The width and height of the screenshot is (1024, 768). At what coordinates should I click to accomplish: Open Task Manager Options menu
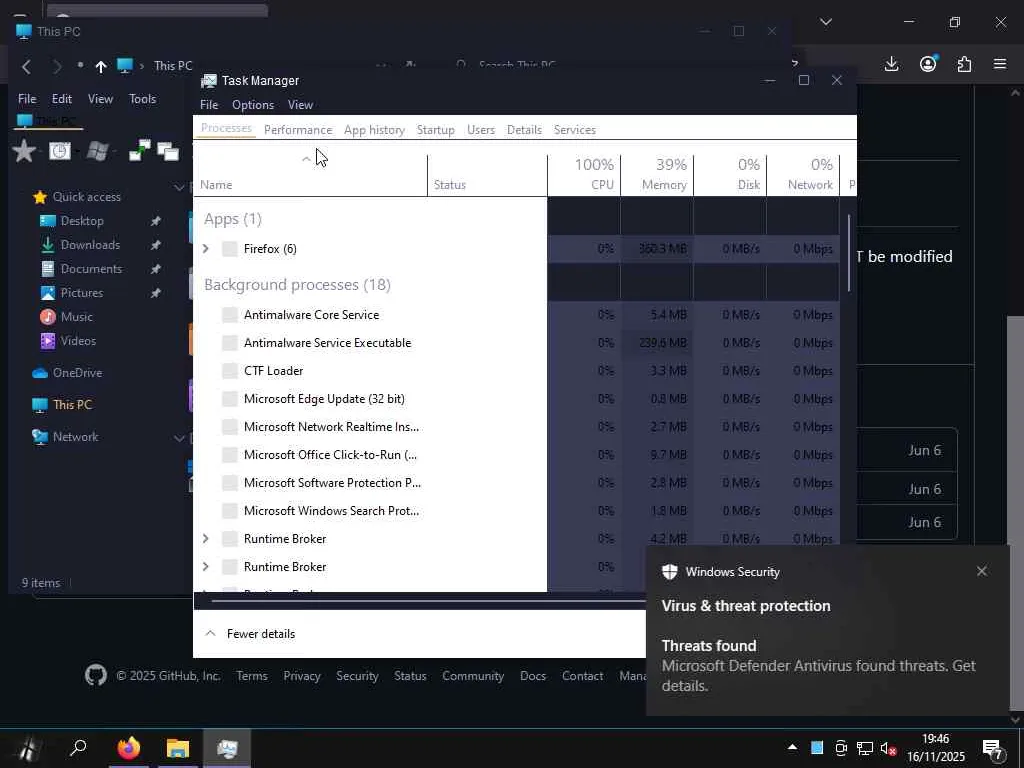tap(253, 104)
